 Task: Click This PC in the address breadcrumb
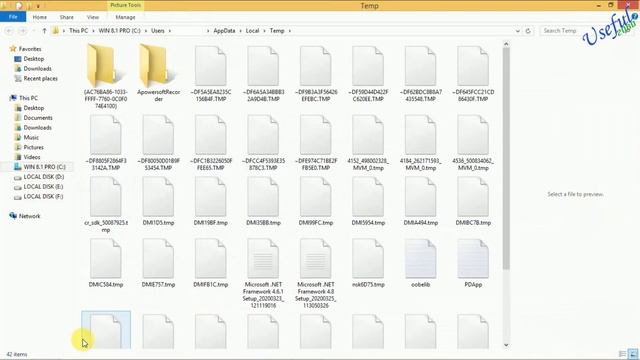pyautogui.click(x=78, y=31)
